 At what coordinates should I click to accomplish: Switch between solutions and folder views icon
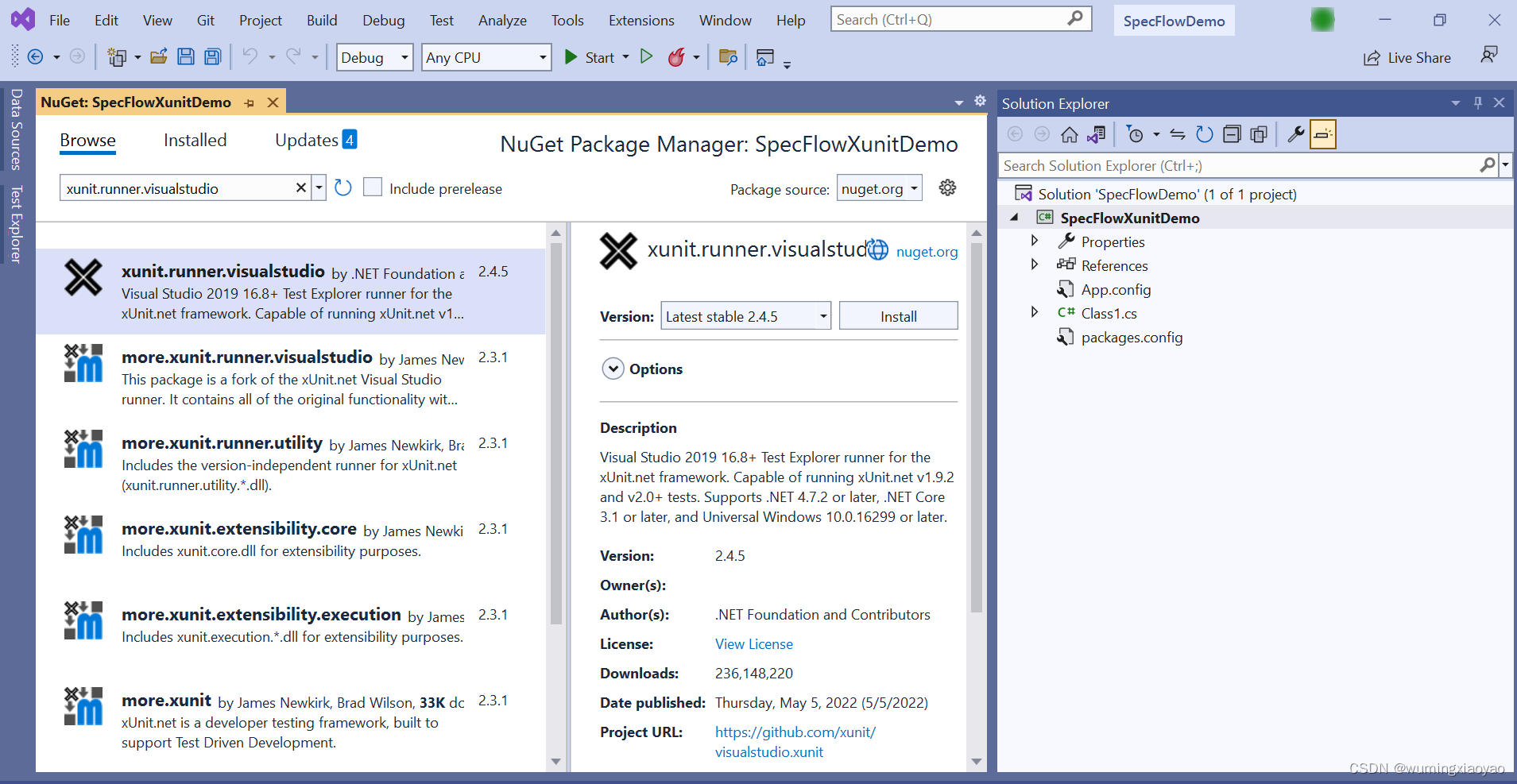[x=1097, y=134]
